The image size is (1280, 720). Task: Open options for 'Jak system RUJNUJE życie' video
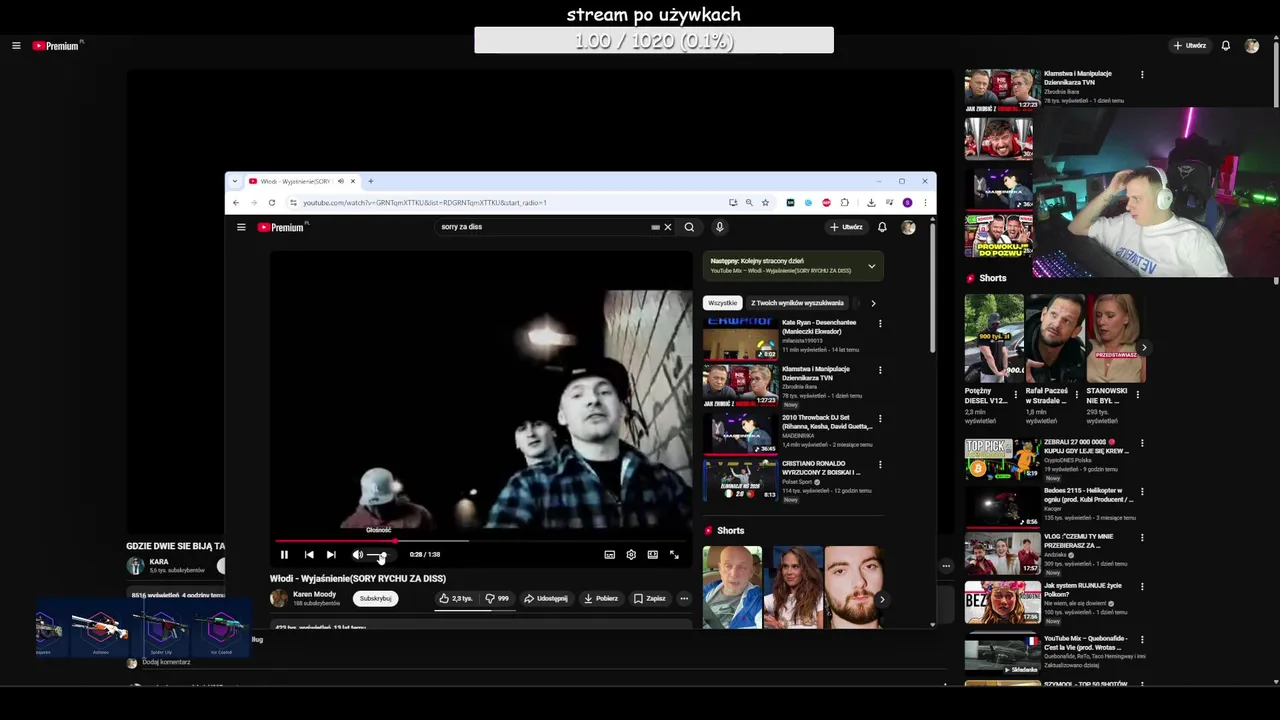click(1142, 586)
